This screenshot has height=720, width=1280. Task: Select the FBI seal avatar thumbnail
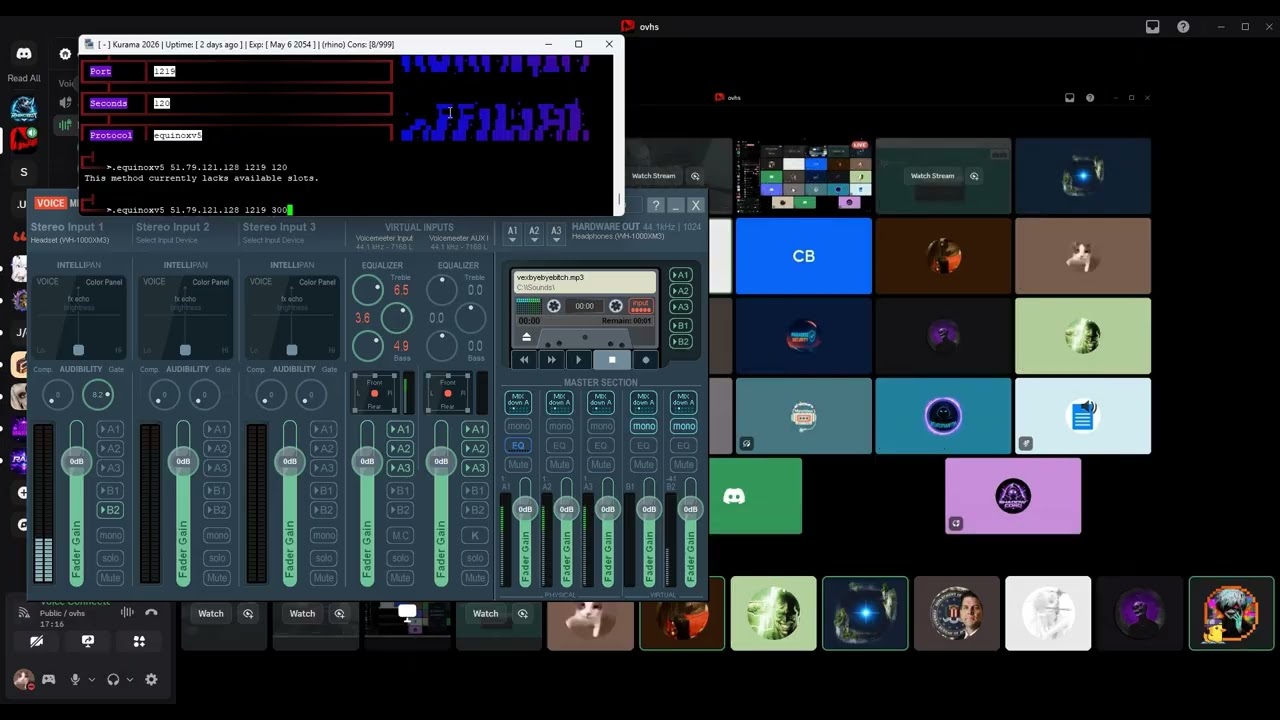957,613
